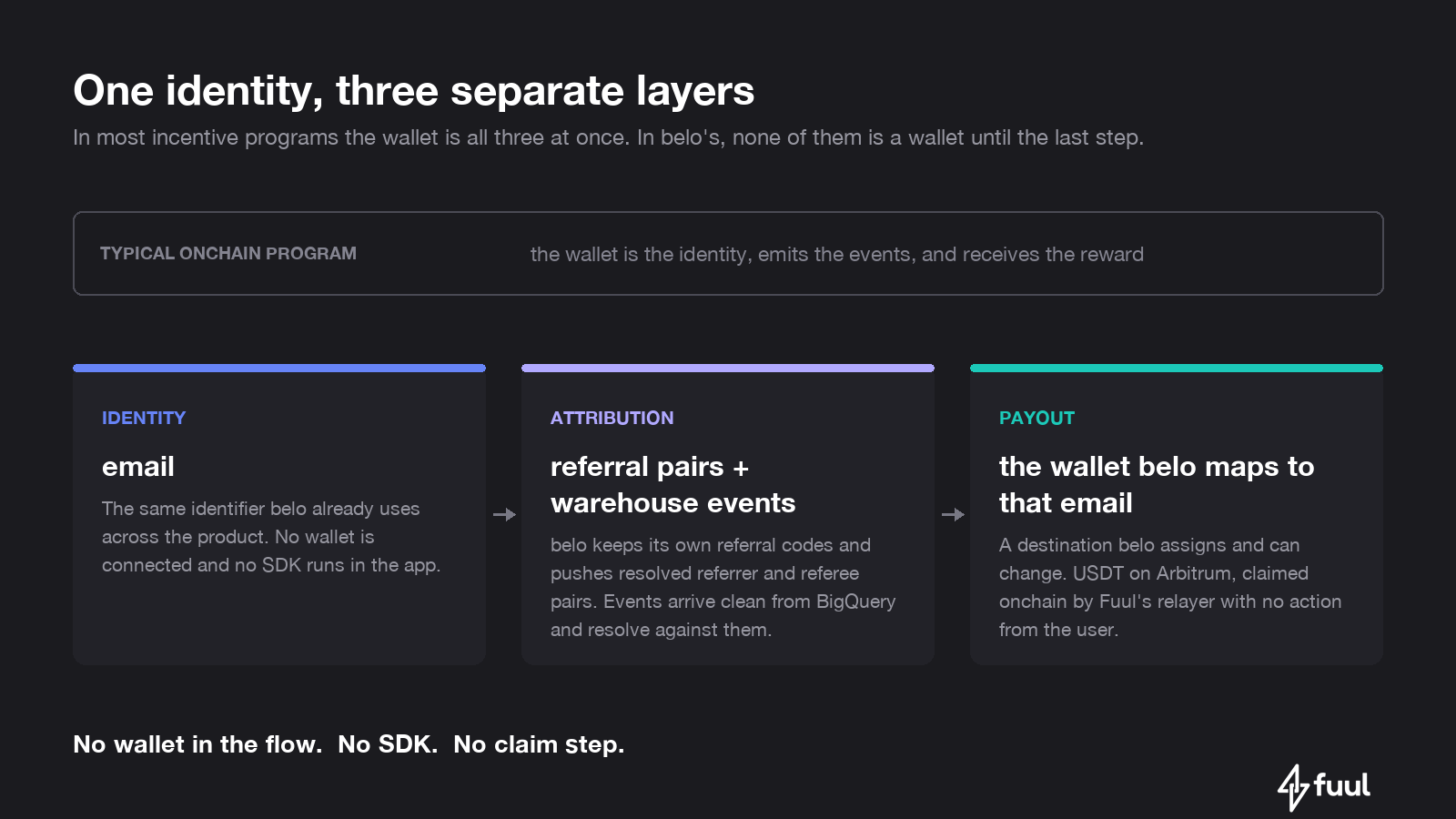Click the 'ATTRIBUTION' card label
The height and width of the screenshot is (819, 1456).
[x=612, y=418]
